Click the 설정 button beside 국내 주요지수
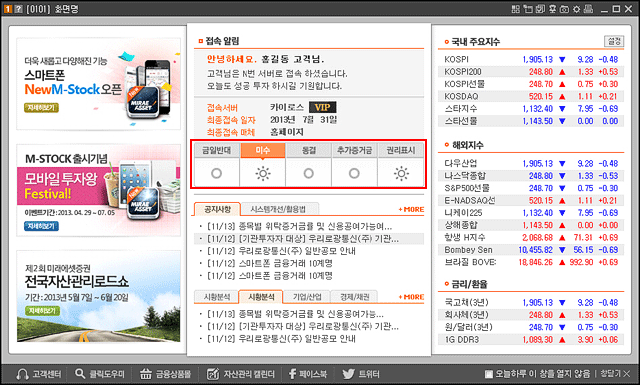This screenshot has height=385, width=640. [613, 41]
